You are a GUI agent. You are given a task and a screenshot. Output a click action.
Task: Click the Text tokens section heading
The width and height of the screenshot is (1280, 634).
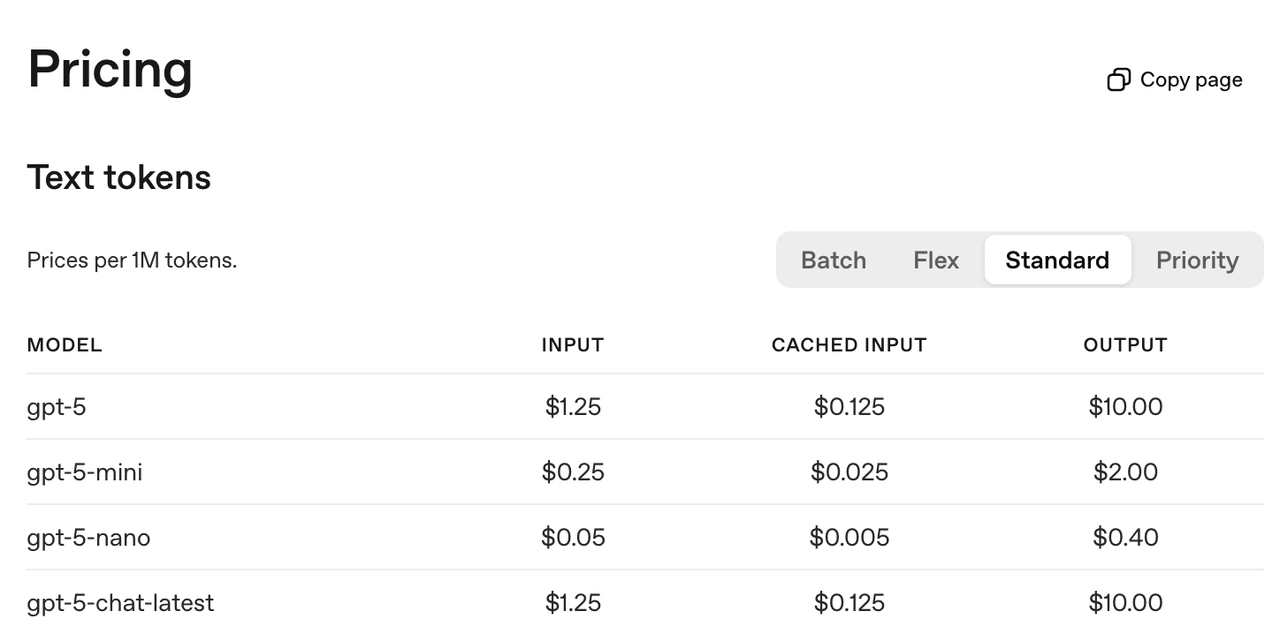[119, 177]
